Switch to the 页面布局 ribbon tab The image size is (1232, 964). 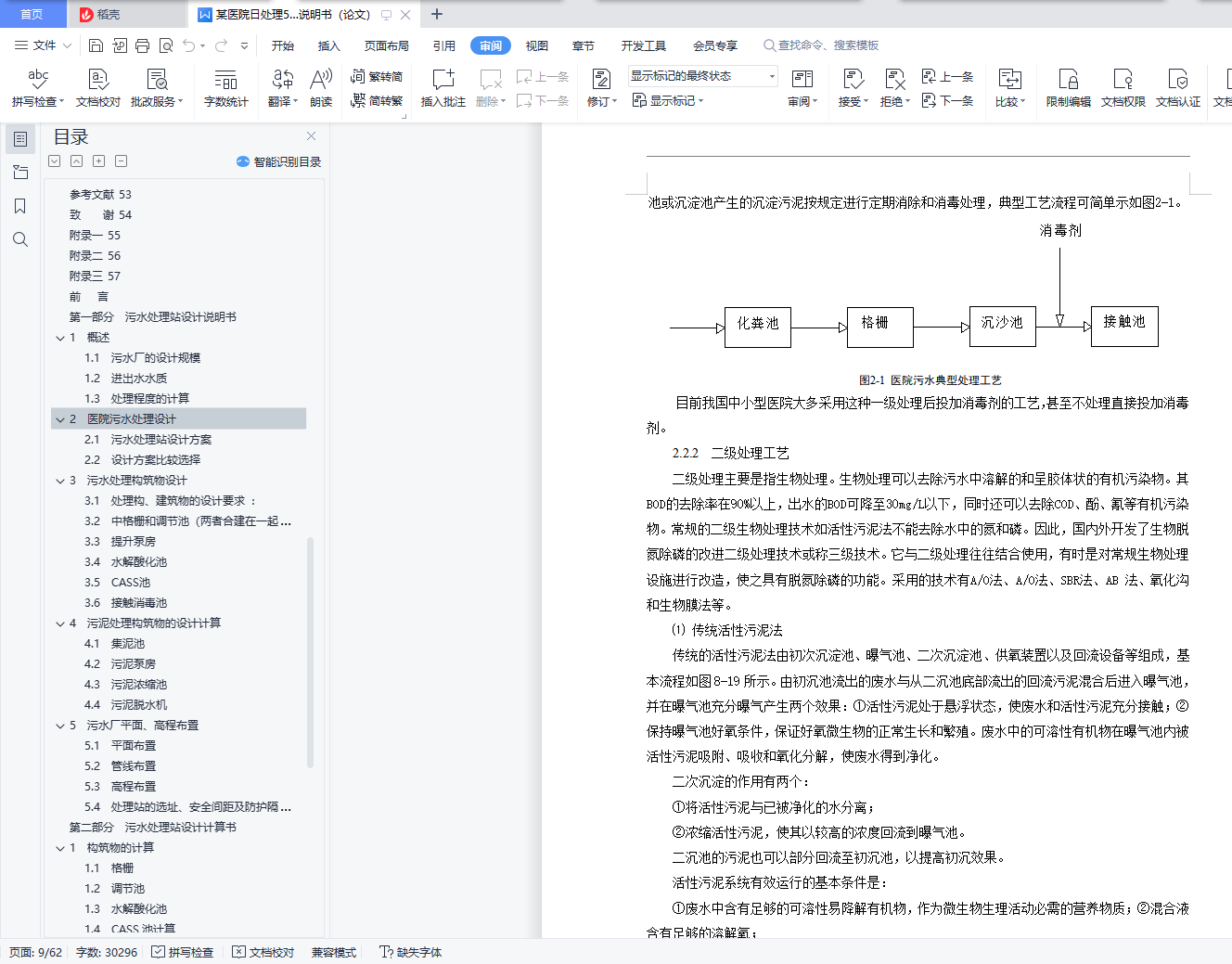pos(387,45)
